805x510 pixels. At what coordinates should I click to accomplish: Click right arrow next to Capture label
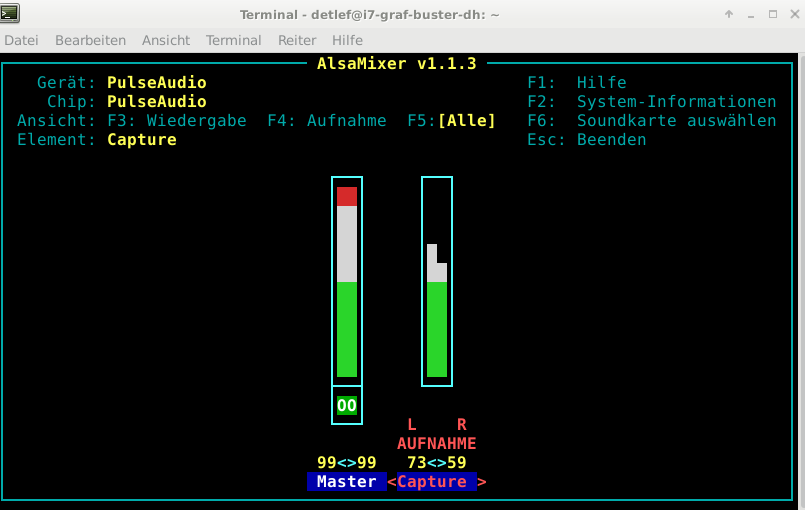coord(482,482)
